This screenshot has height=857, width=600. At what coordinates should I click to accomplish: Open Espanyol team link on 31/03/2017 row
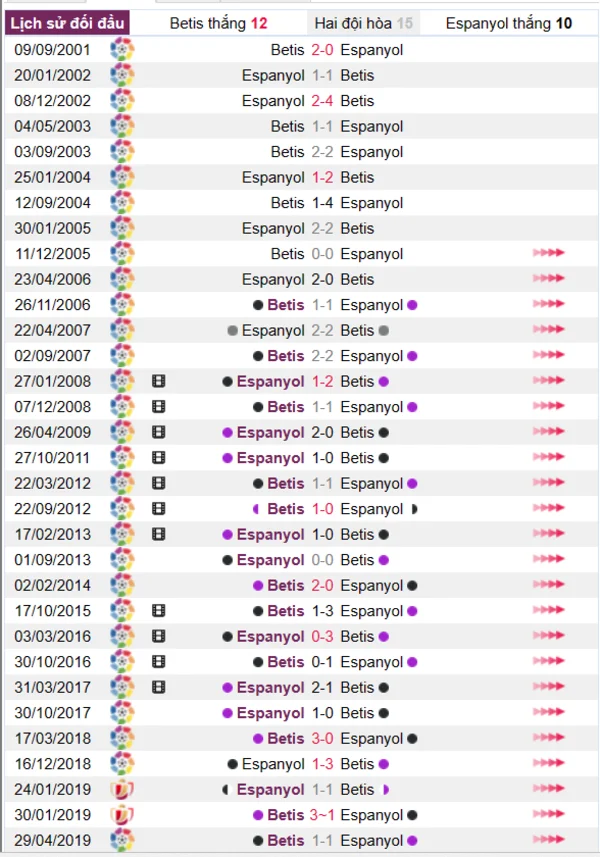[x=270, y=688]
